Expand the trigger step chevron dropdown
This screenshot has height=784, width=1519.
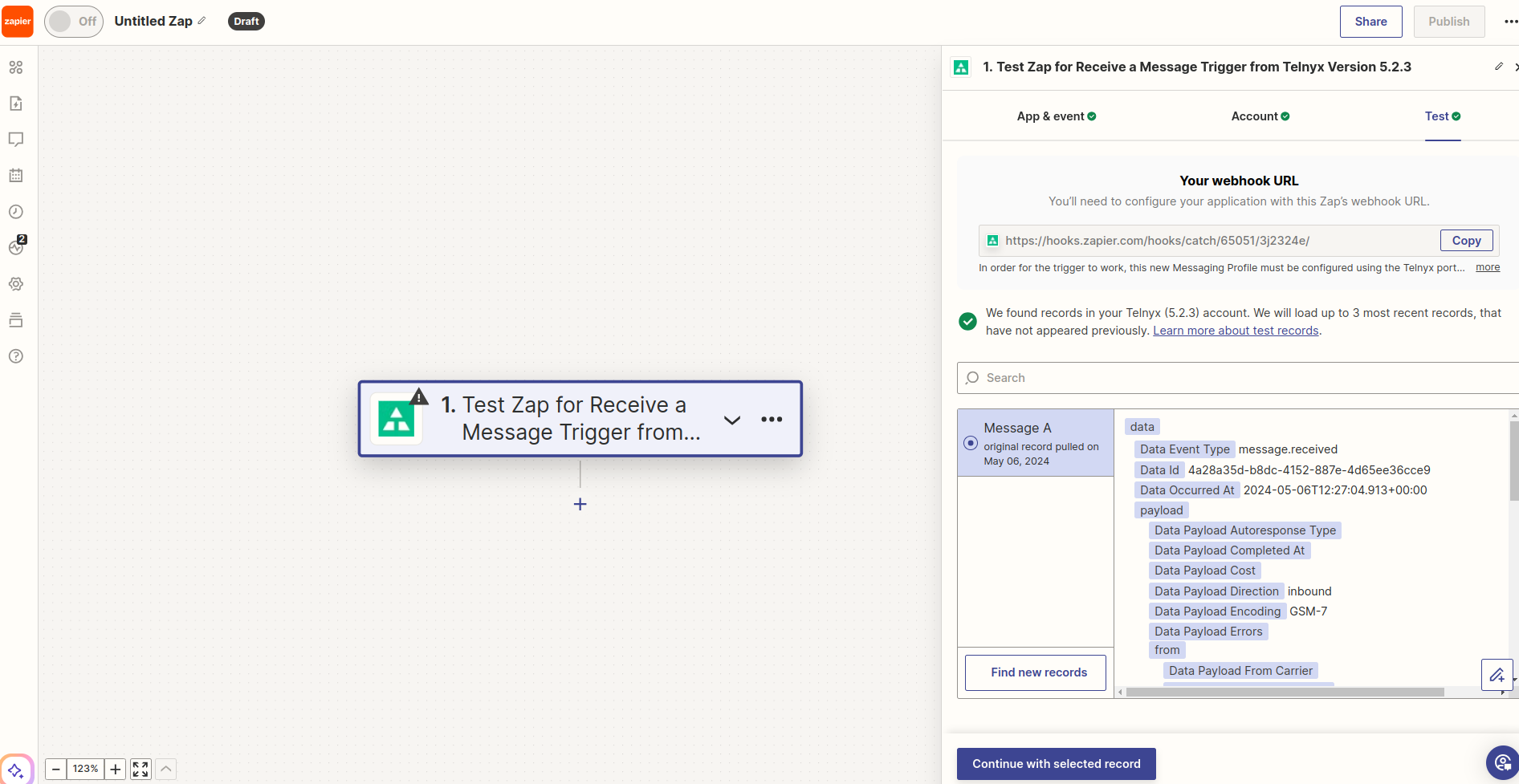[x=732, y=420]
